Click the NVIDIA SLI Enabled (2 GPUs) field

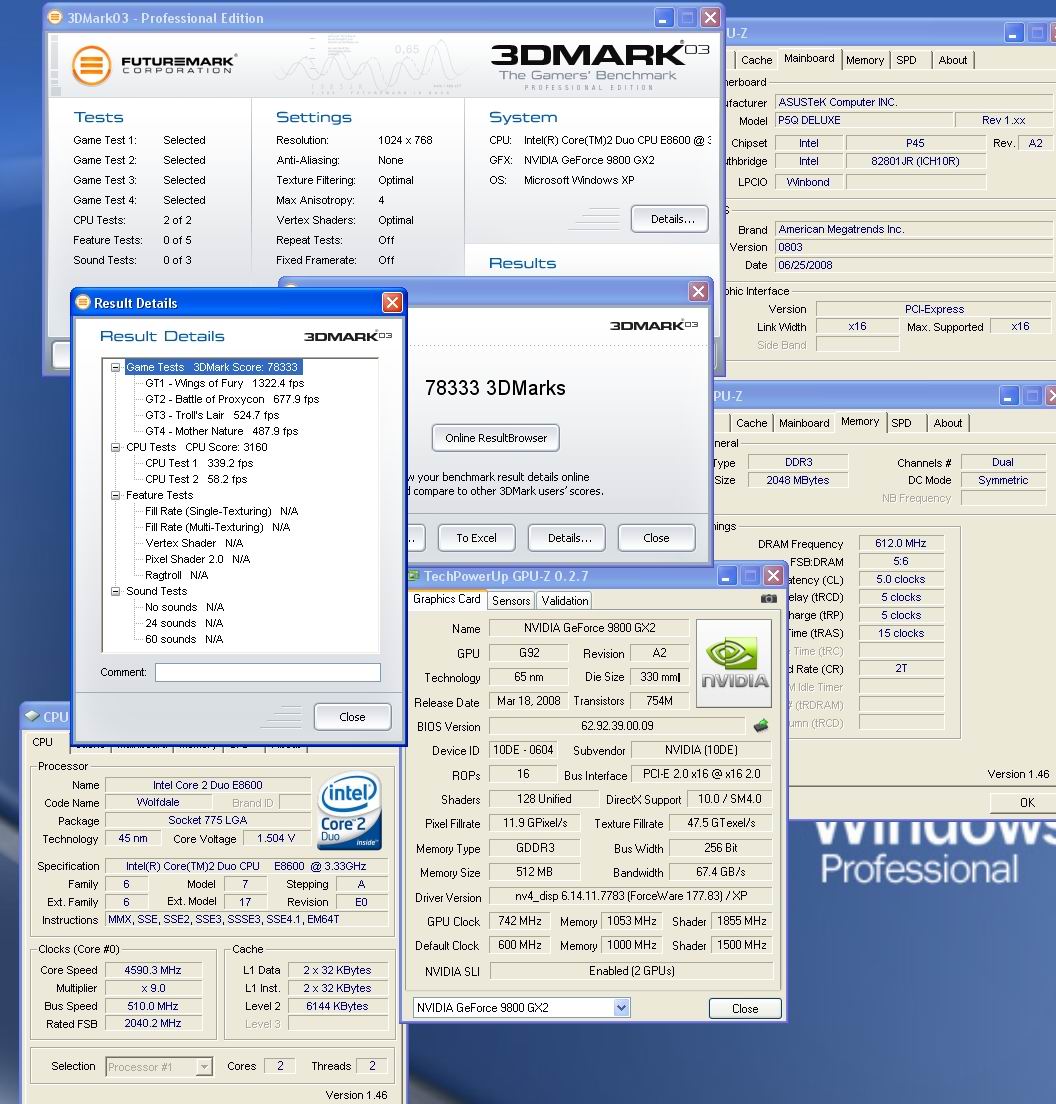click(631, 971)
